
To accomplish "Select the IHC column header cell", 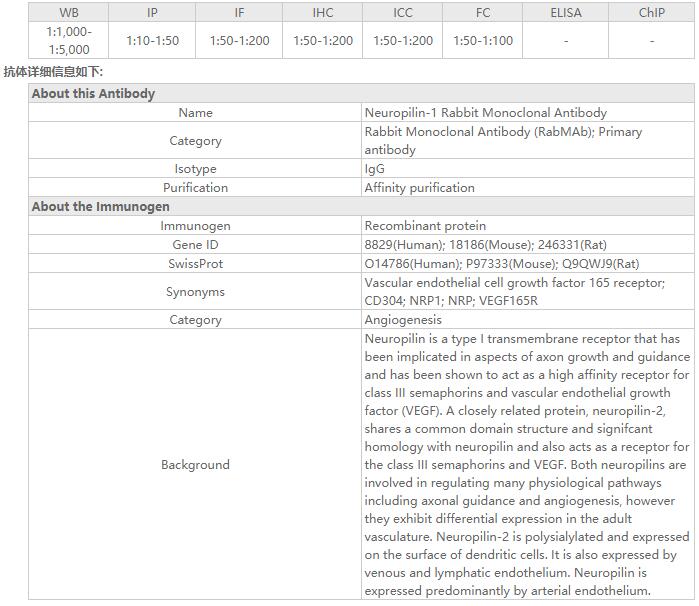I will point(323,12).
